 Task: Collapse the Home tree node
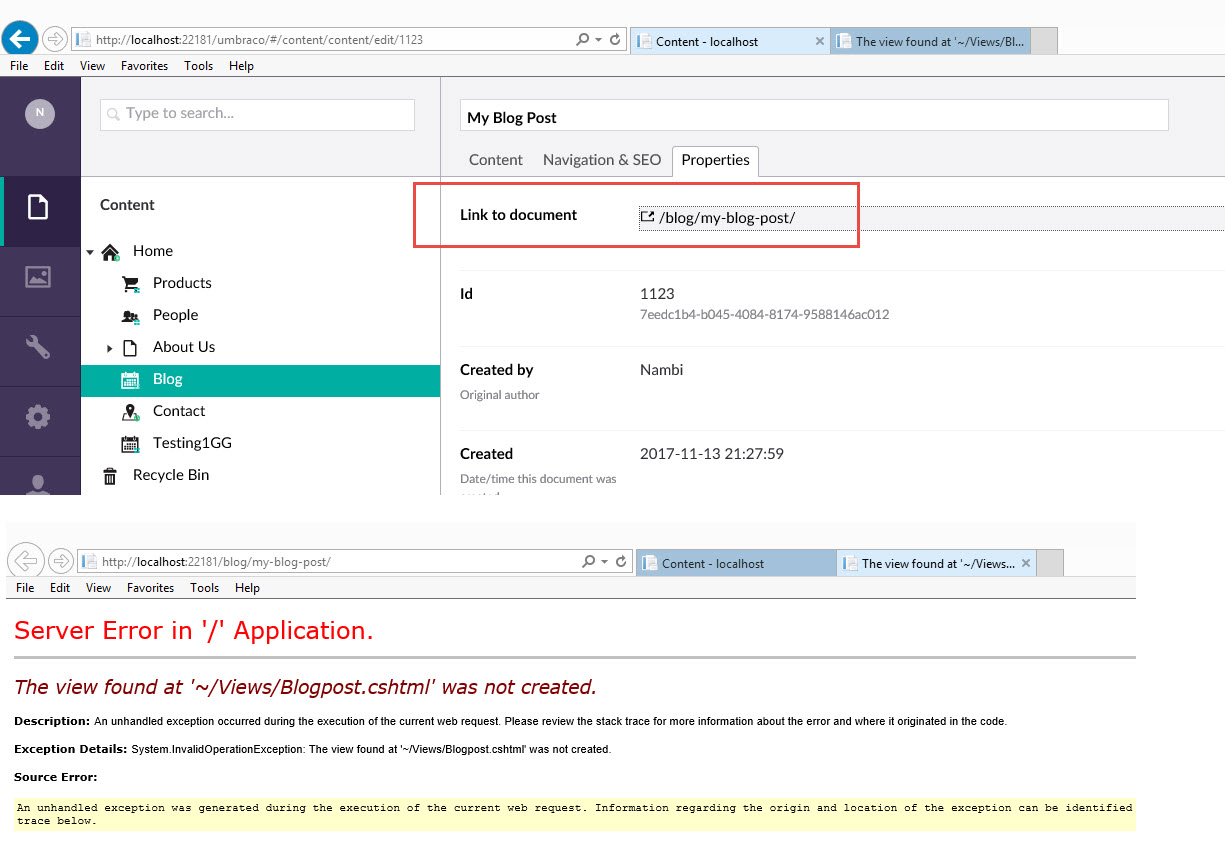pyautogui.click(x=90, y=252)
